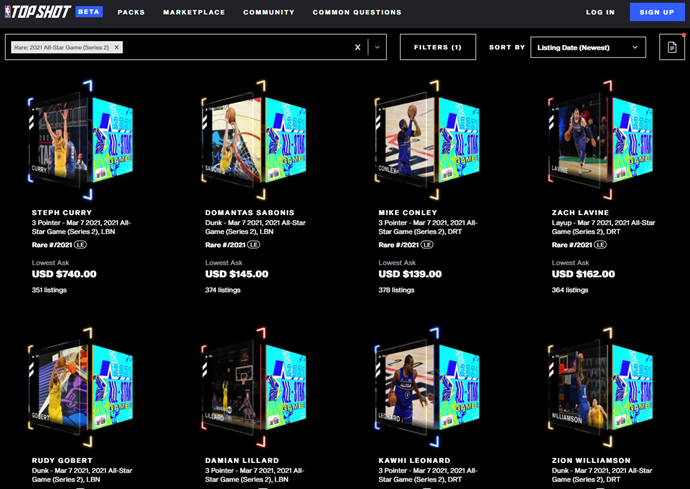Click the 351 listings text
Image resolution: width=690 pixels, height=489 pixels.
click(49, 290)
